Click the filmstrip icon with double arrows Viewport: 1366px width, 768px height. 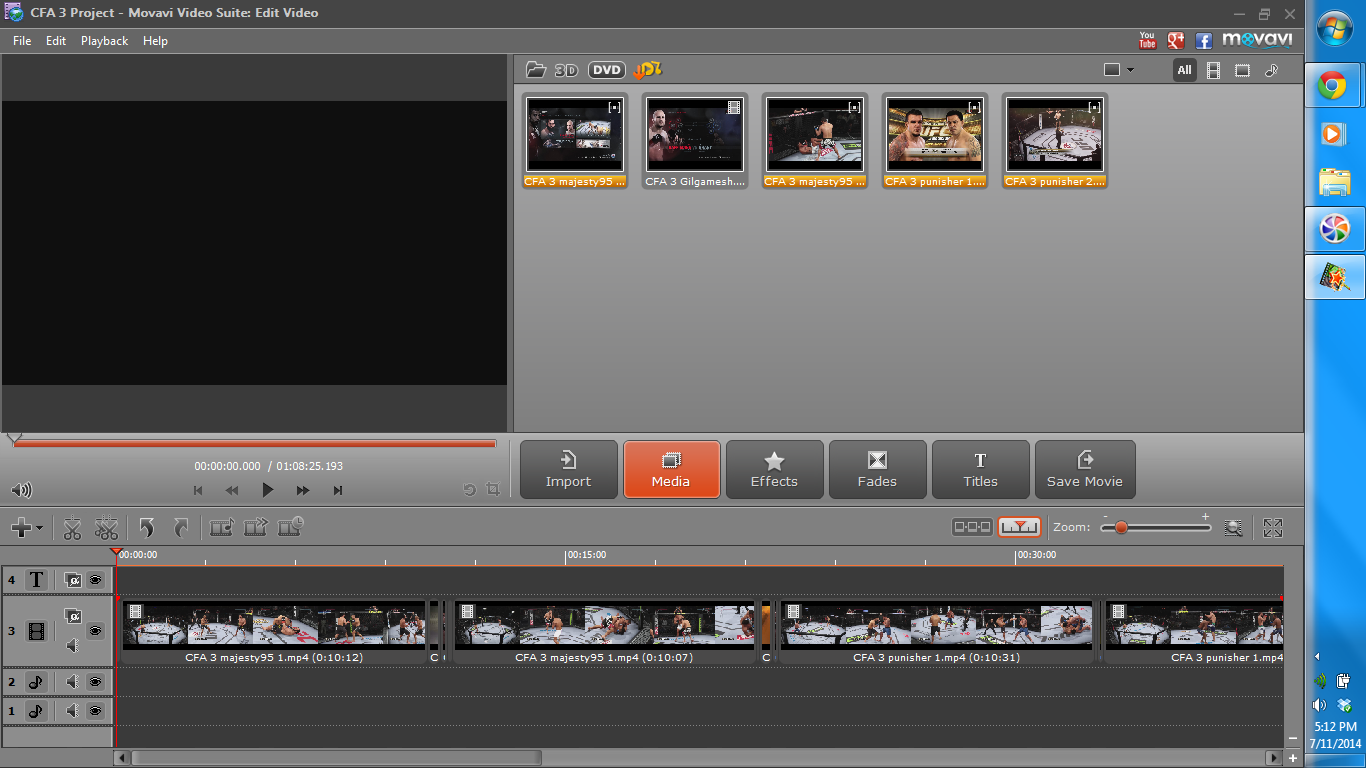click(x=257, y=527)
